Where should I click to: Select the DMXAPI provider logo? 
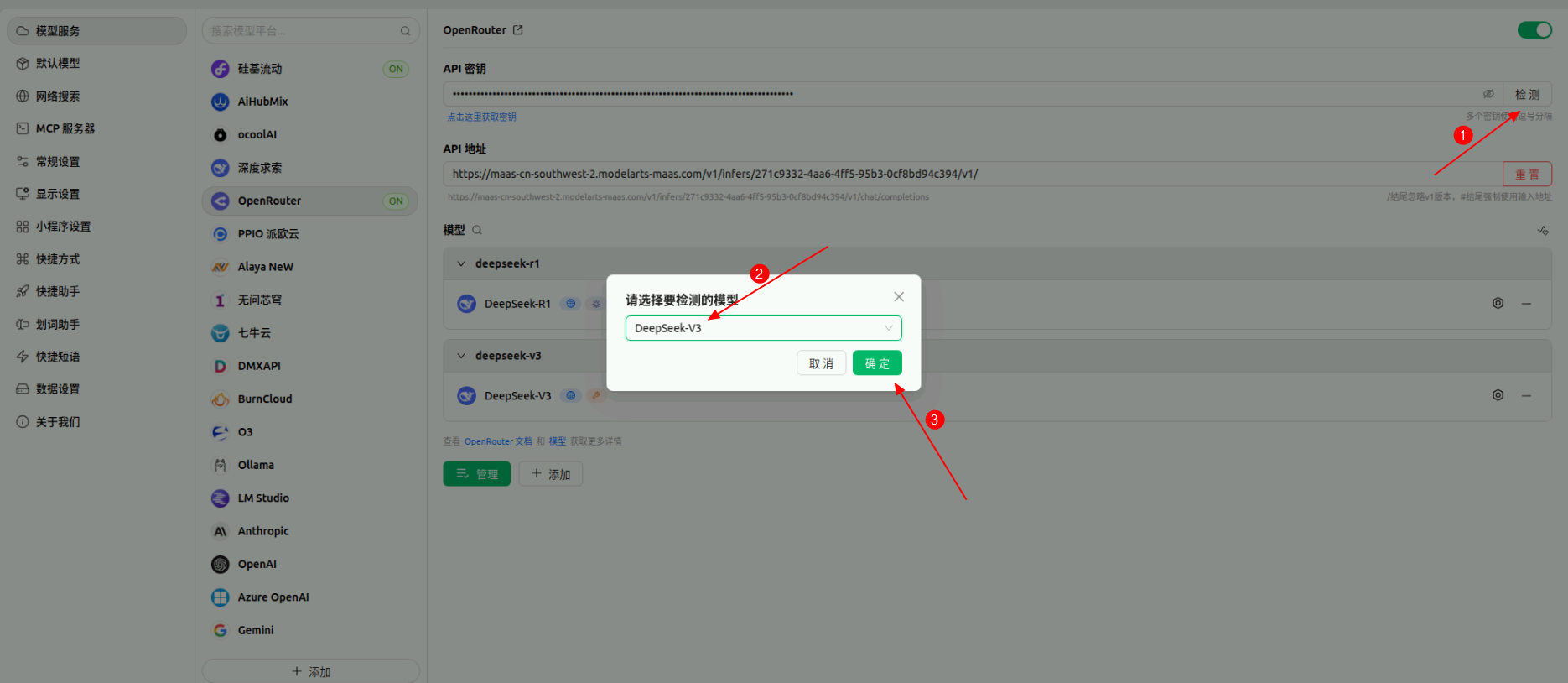coord(221,366)
